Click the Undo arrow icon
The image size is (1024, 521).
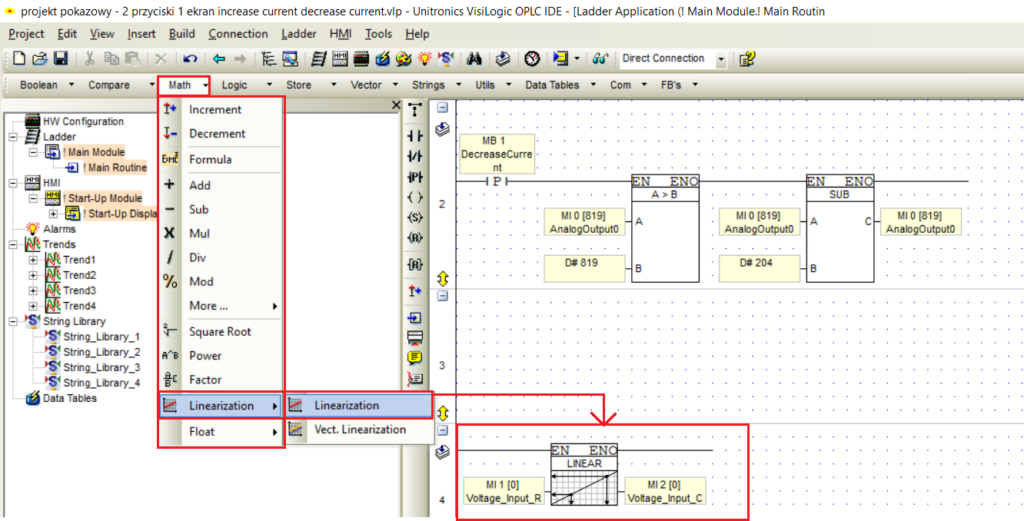click(190, 59)
